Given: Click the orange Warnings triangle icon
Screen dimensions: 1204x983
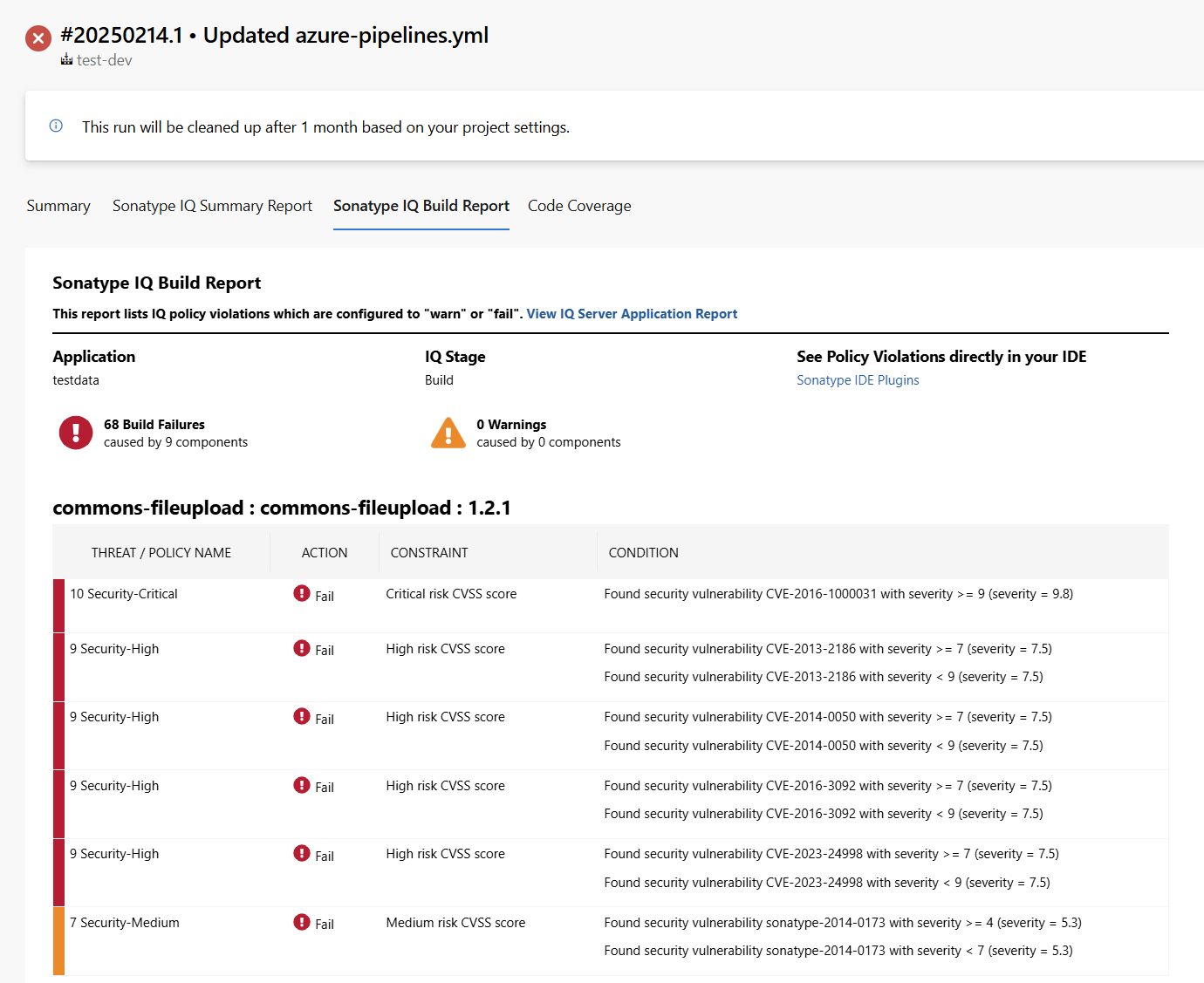Looking at the screenshot, I should (x=448, y=433).
